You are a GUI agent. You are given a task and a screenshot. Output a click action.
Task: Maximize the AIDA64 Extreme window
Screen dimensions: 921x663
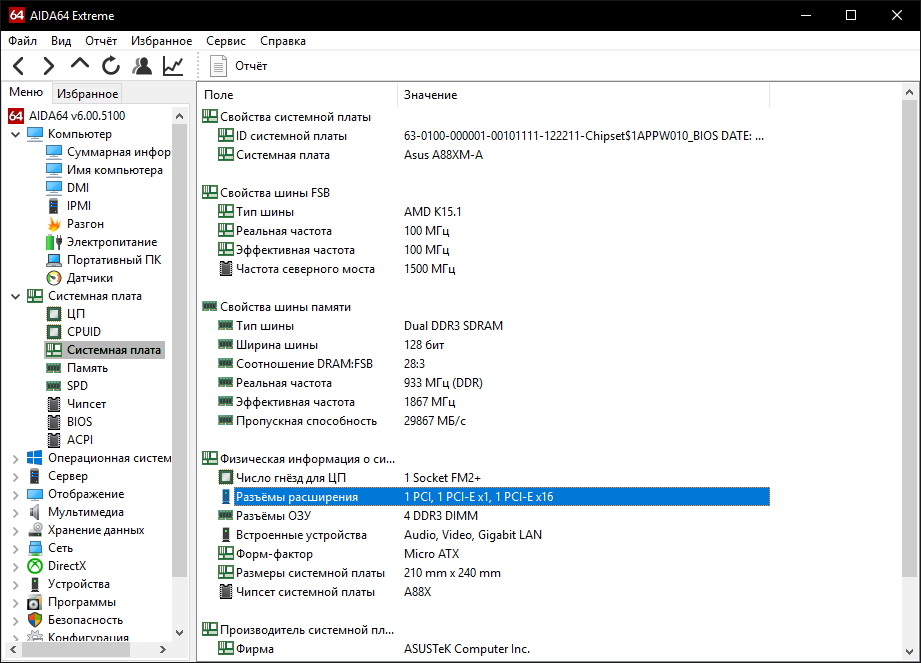click(x=851, y=15)
